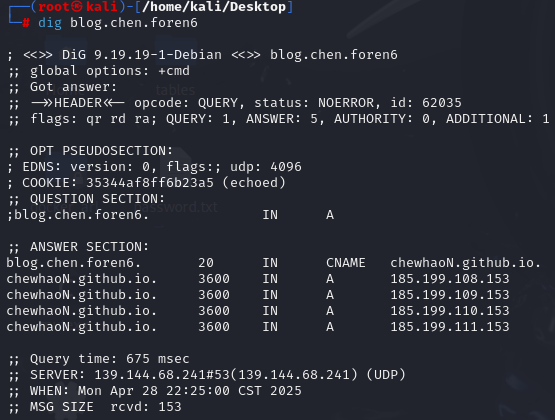
Task: Click the QUESTION SECTION heading
Action: [x=97, y=199]
